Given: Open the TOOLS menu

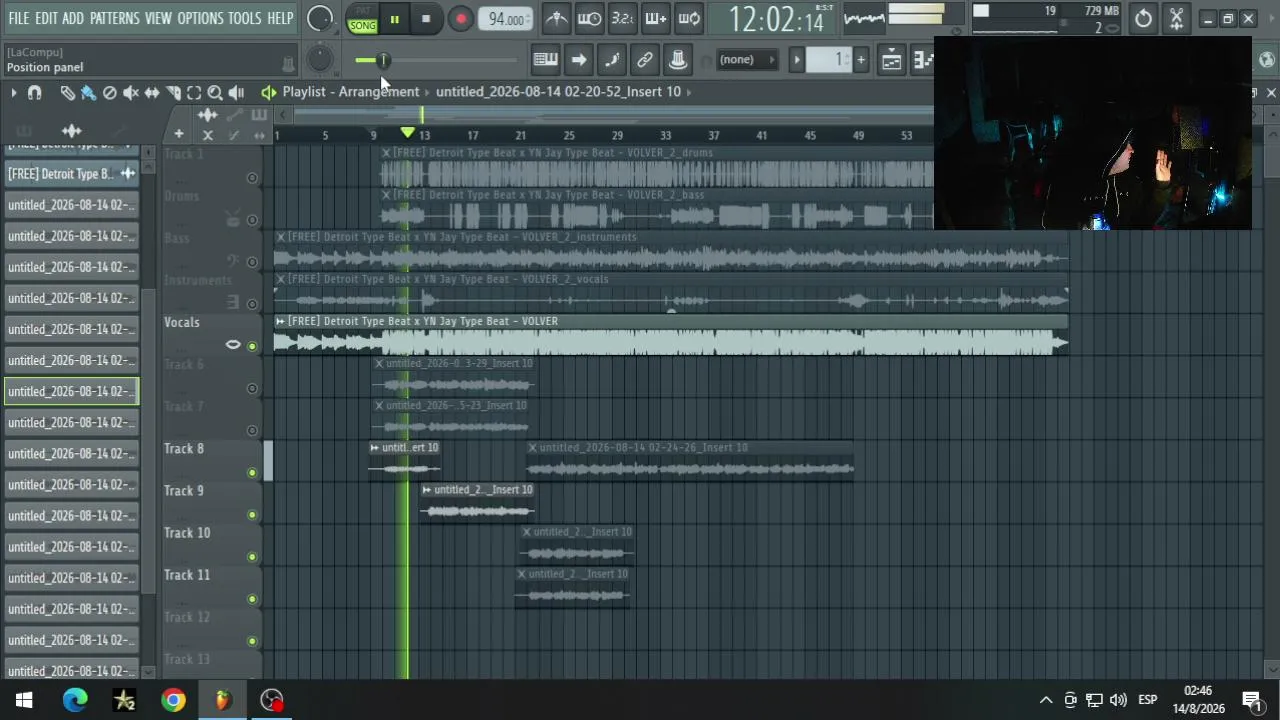Looking at the screenshot, I should pyautogui.click(x=245, y=19).
